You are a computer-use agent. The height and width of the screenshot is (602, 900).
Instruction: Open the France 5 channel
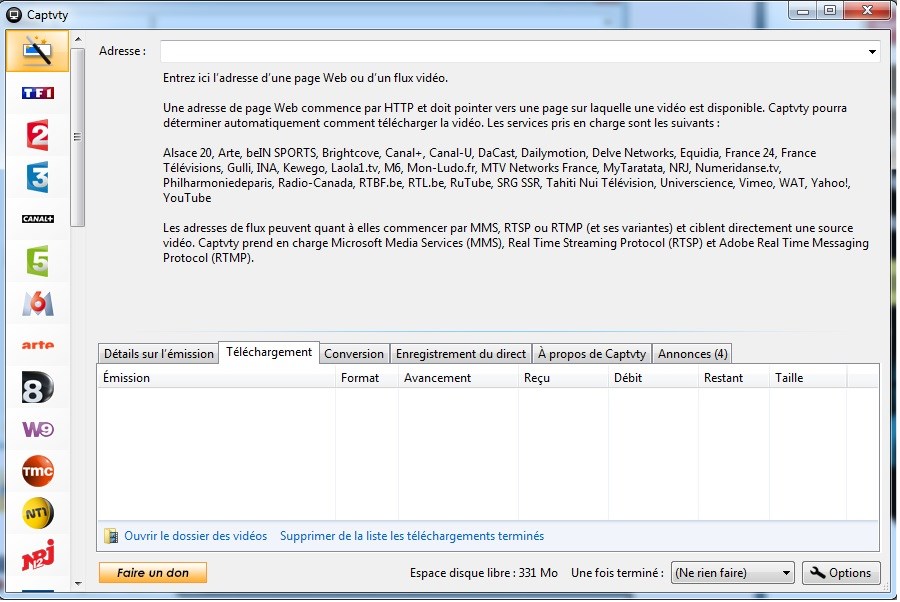[x=37, y=261]
